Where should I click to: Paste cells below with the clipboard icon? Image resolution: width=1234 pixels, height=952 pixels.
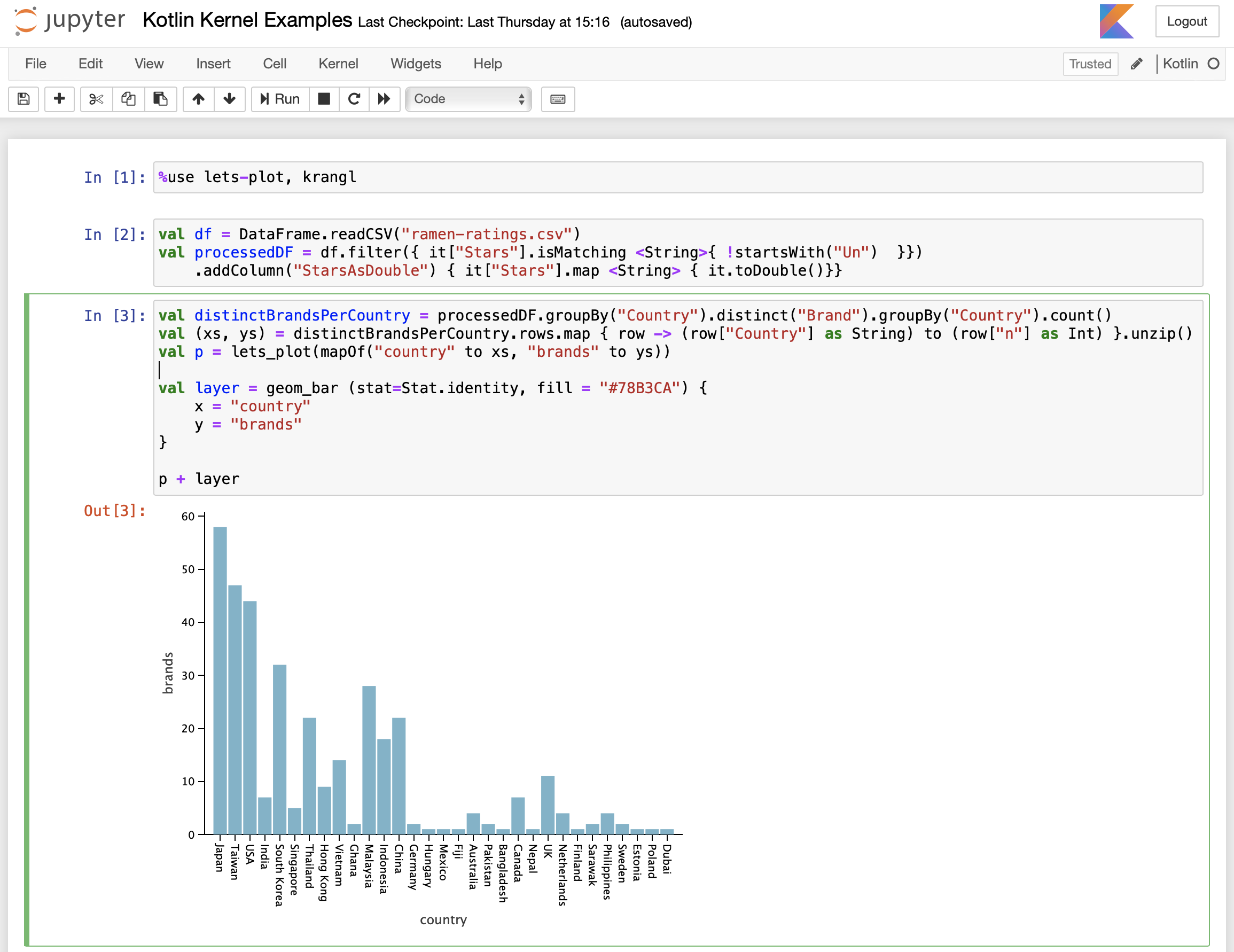click(160, 99)
